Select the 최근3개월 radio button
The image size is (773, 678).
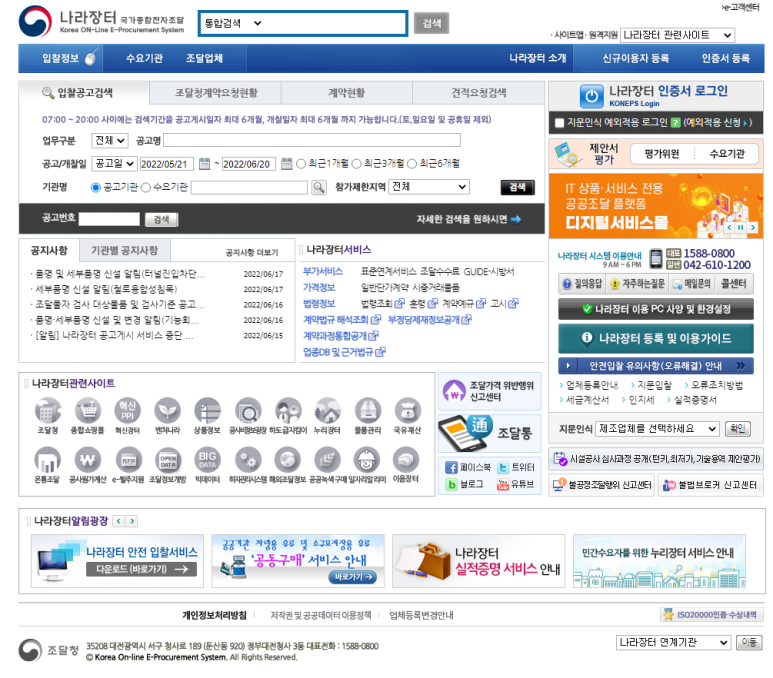pos(356,164)
